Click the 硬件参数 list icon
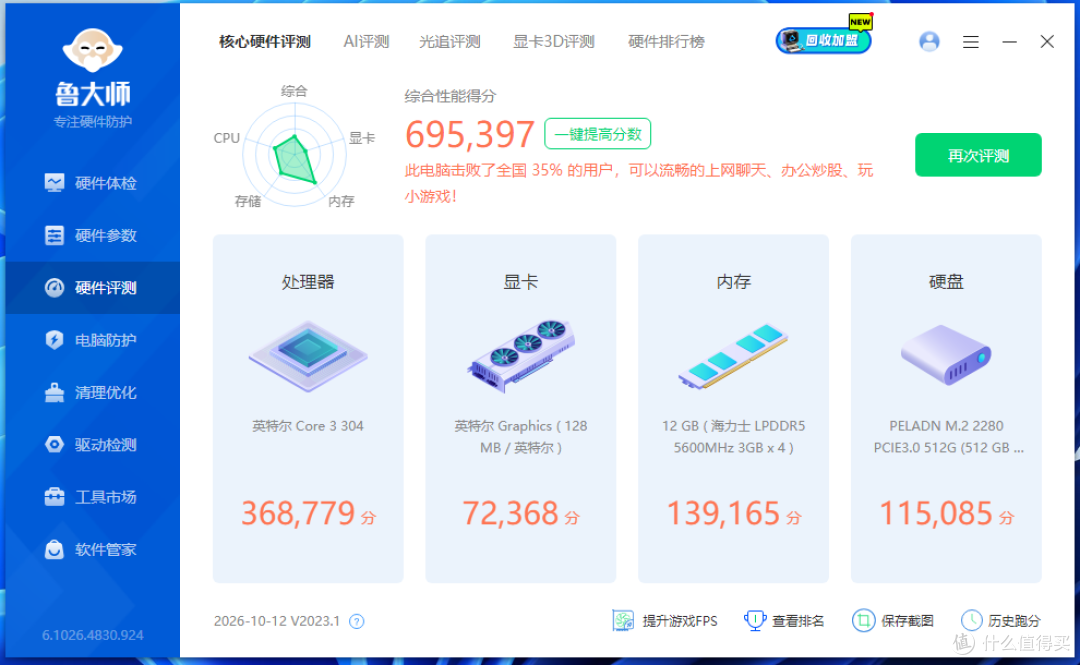This screenshot has height=665, width=1080. [x=54, y=236]
